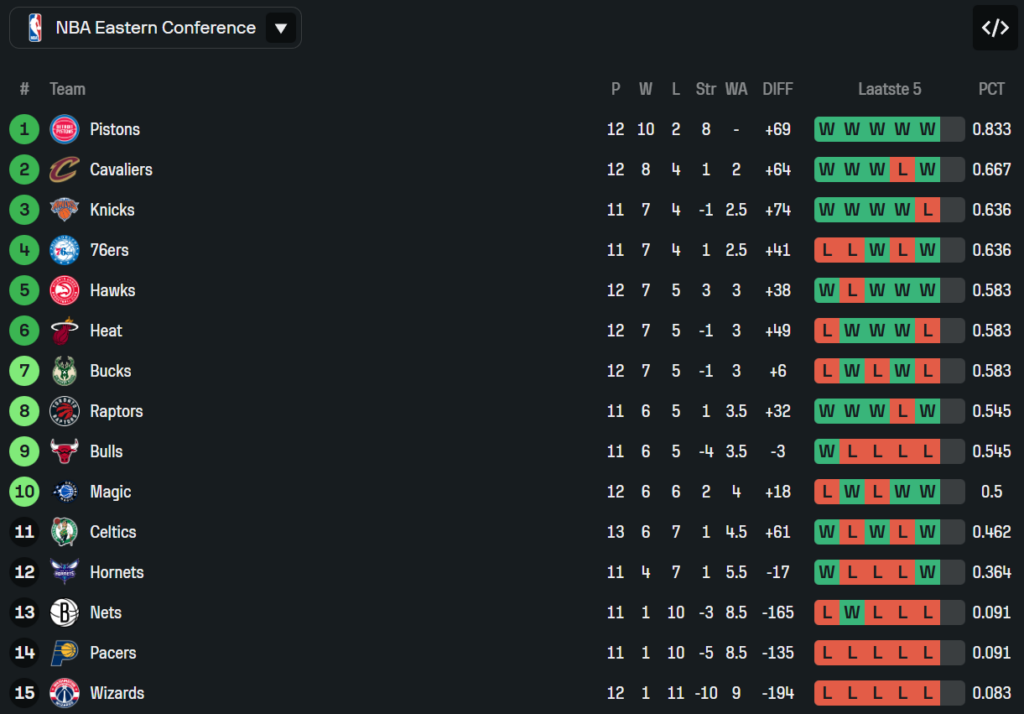Open the Wizards team name link

coord(117,693)
